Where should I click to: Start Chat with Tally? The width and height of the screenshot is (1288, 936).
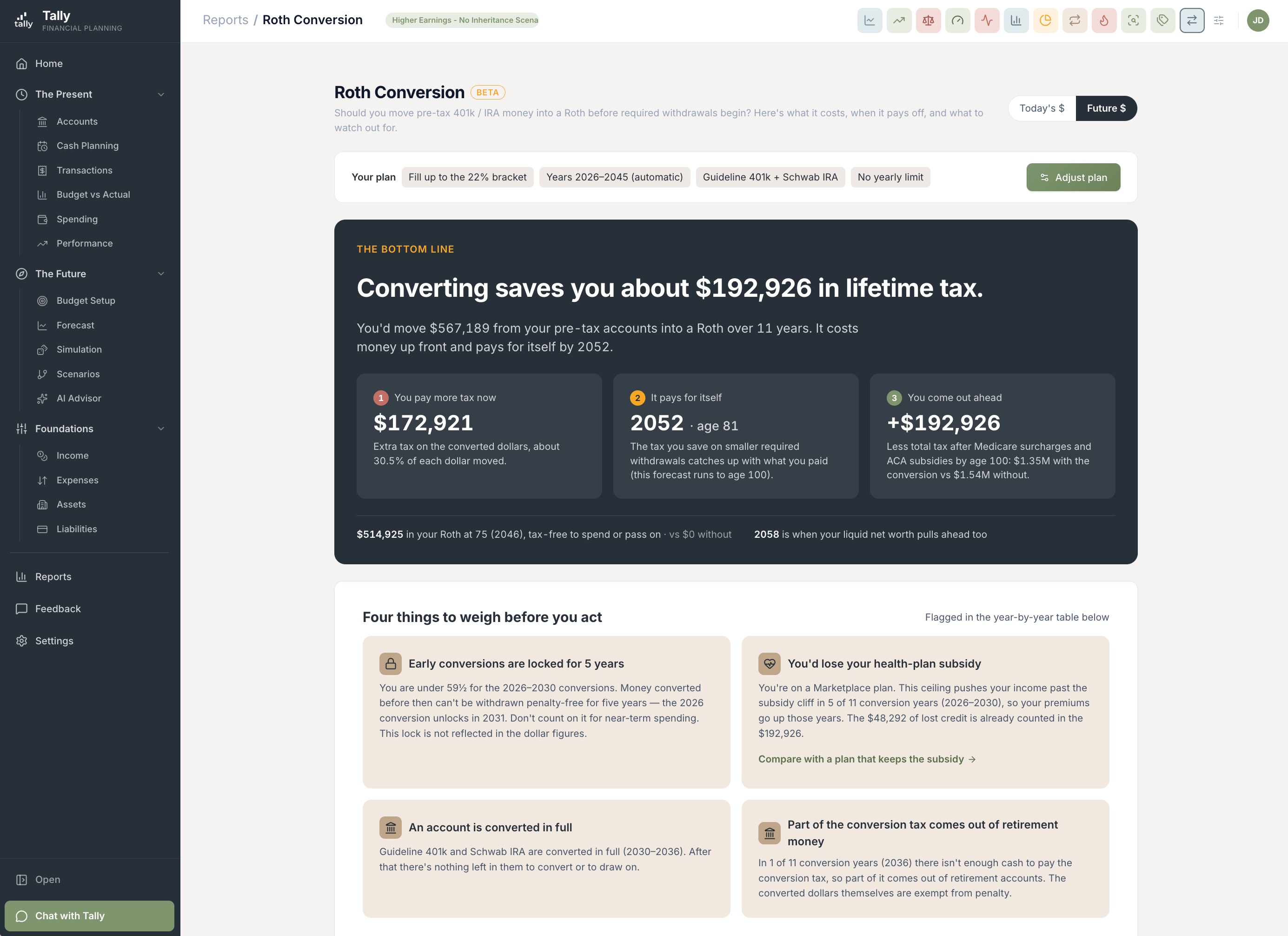(x=90, y=916)
